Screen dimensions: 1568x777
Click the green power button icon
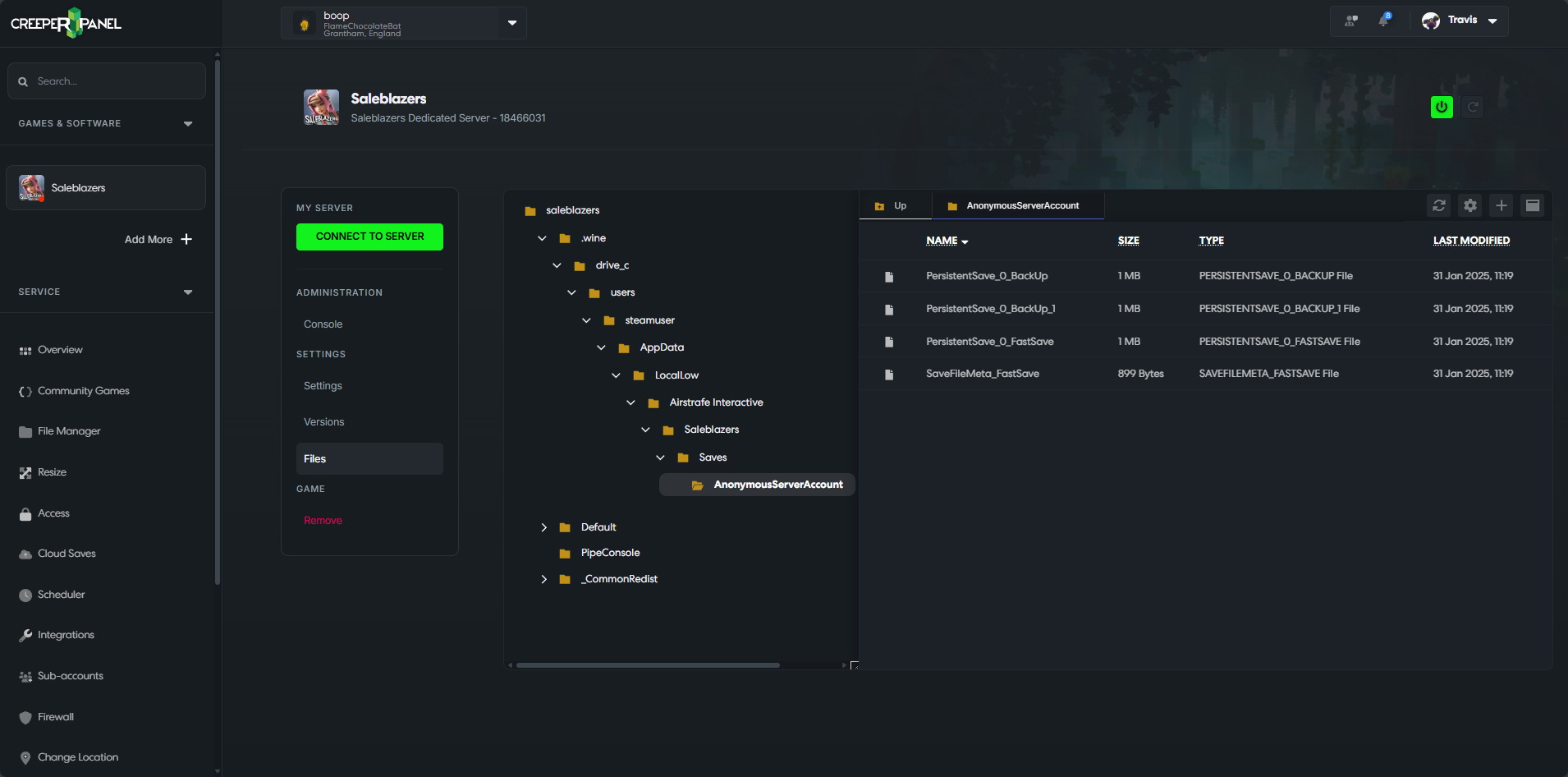click(1442, 107)
